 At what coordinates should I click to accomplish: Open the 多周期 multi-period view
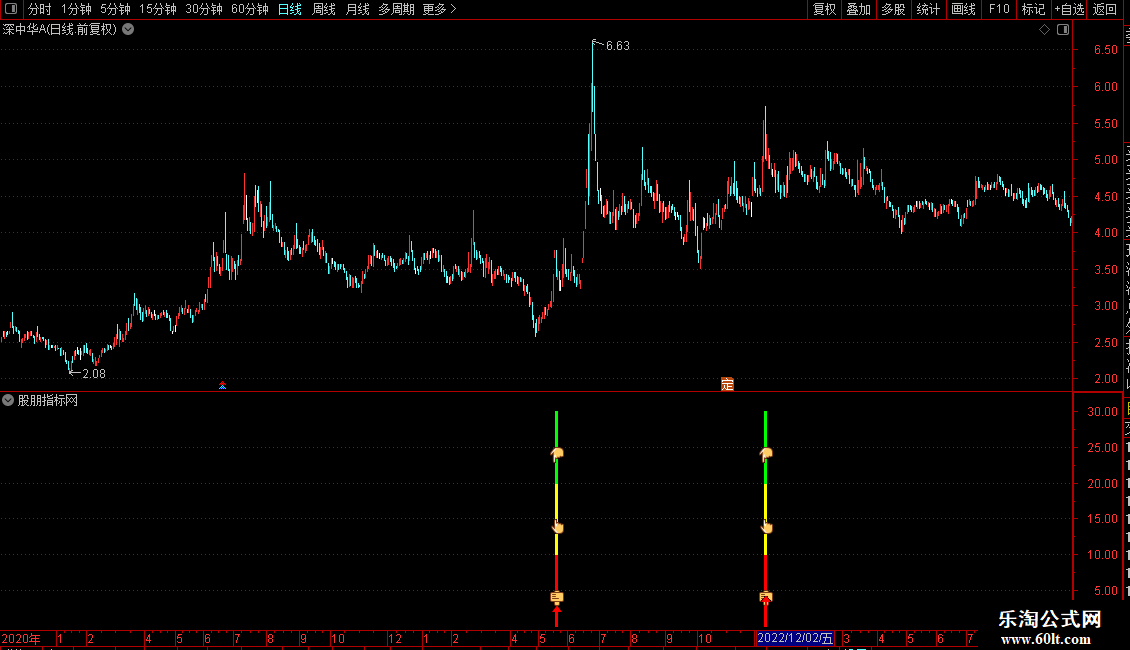click(x=396, y=9)
